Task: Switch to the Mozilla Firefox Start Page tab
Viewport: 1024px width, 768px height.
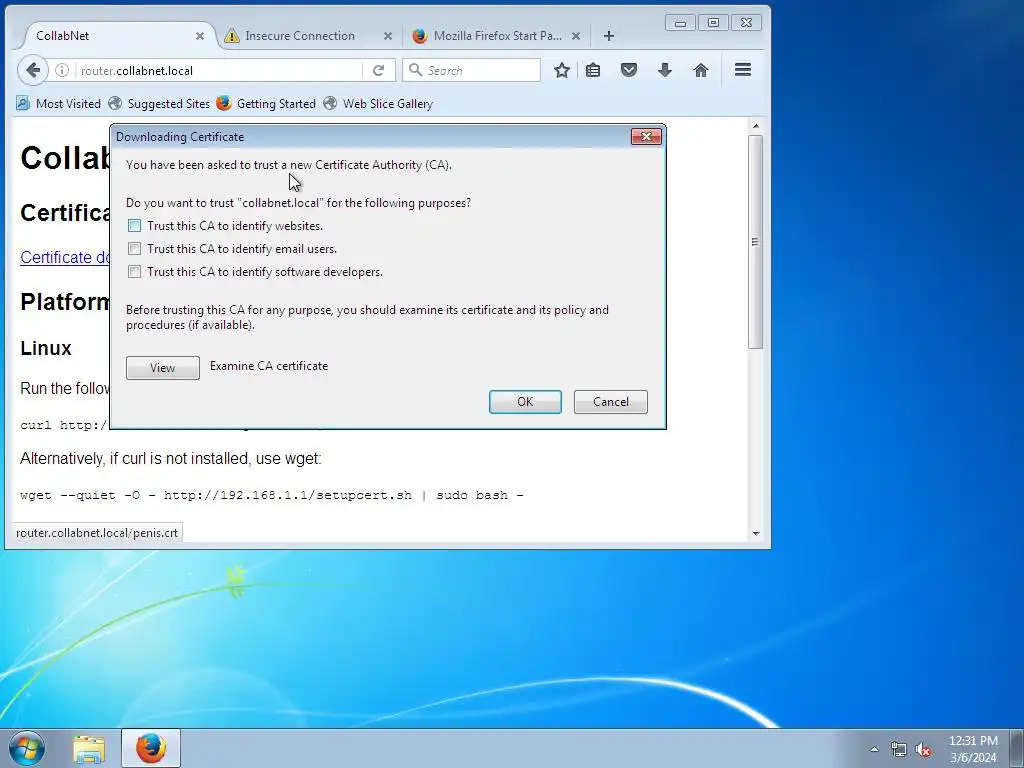Action: coord(496,36)
